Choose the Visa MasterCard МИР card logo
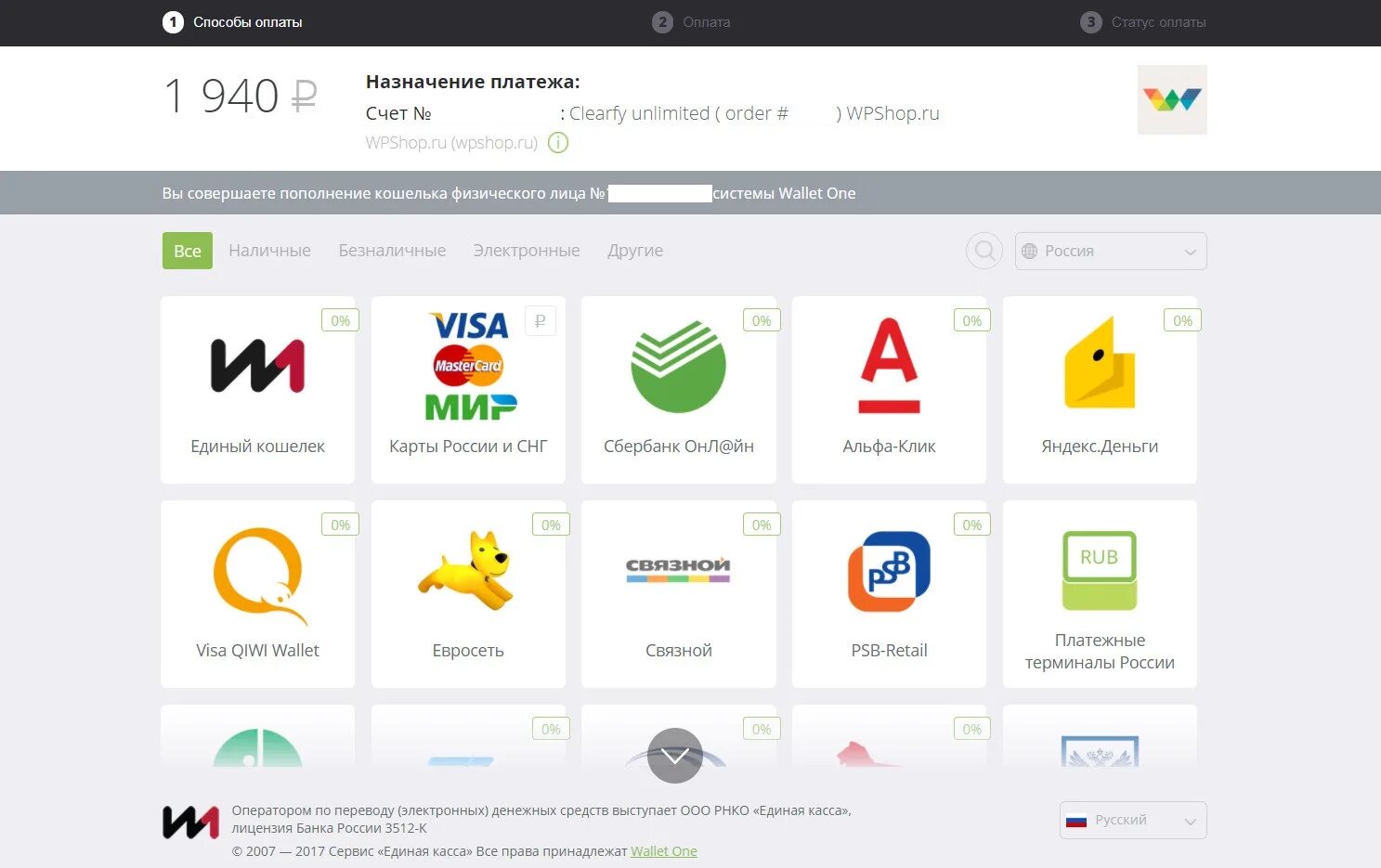This screenshot has height=868, width=1381. [x=470, y=366]
